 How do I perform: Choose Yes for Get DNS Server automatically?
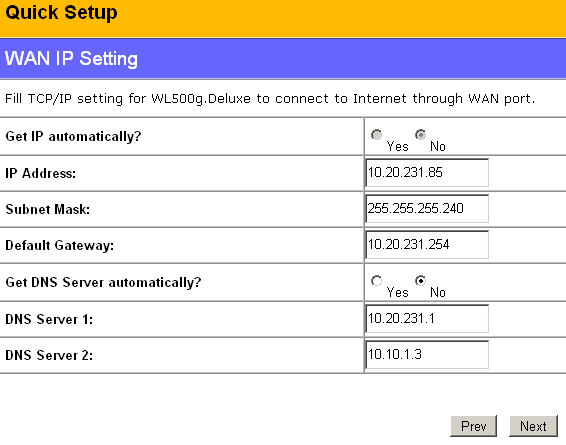pos(376,281)
